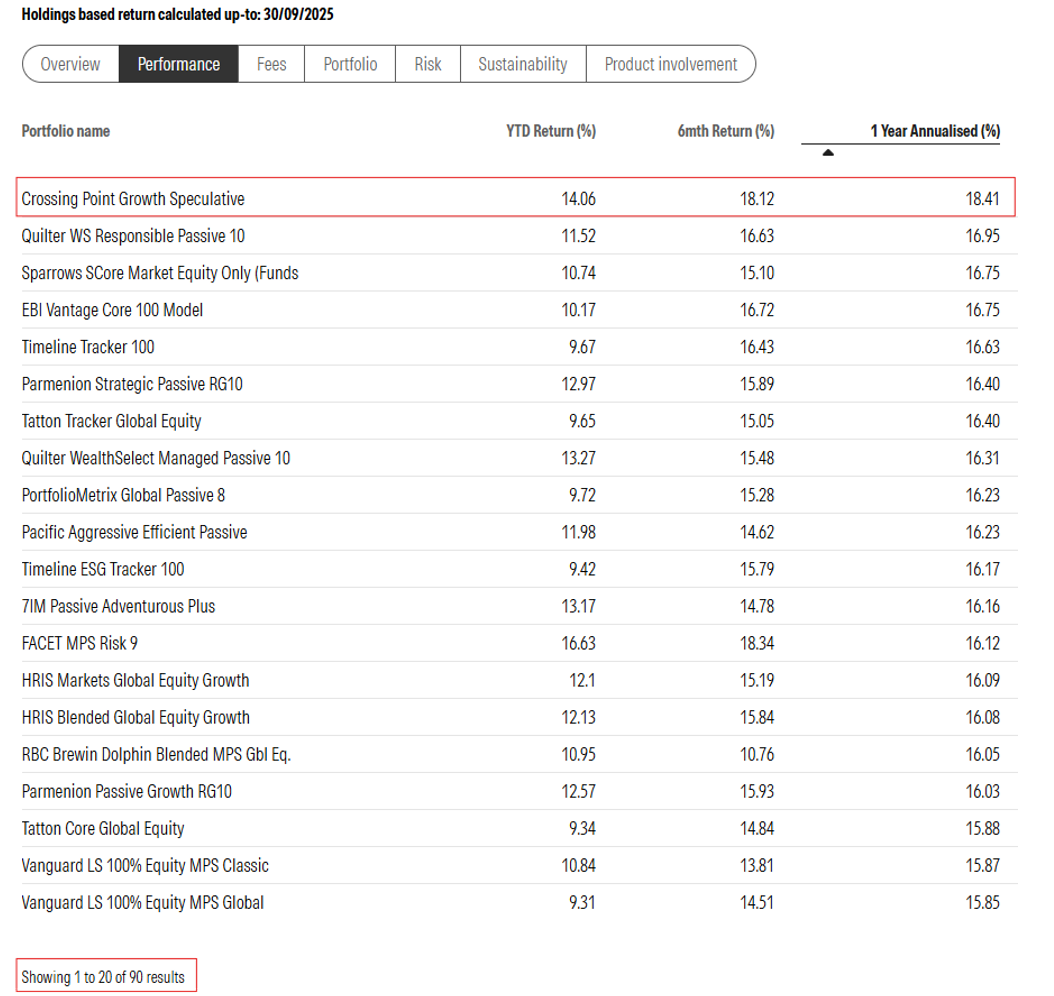This screenshot has height=996, width=1054.
Task: Select HRIS Markets Global Equity Growth
Action: 136,680
